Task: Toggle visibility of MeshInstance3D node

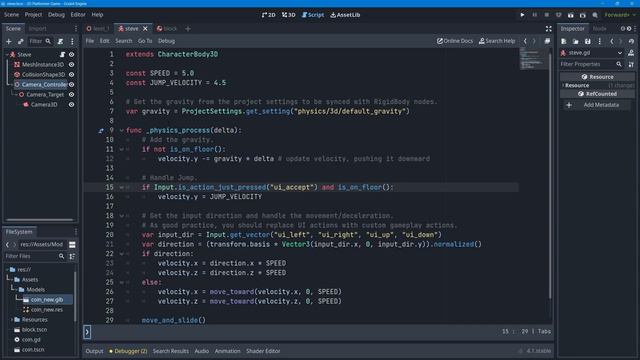Action: tap(71, 64)
